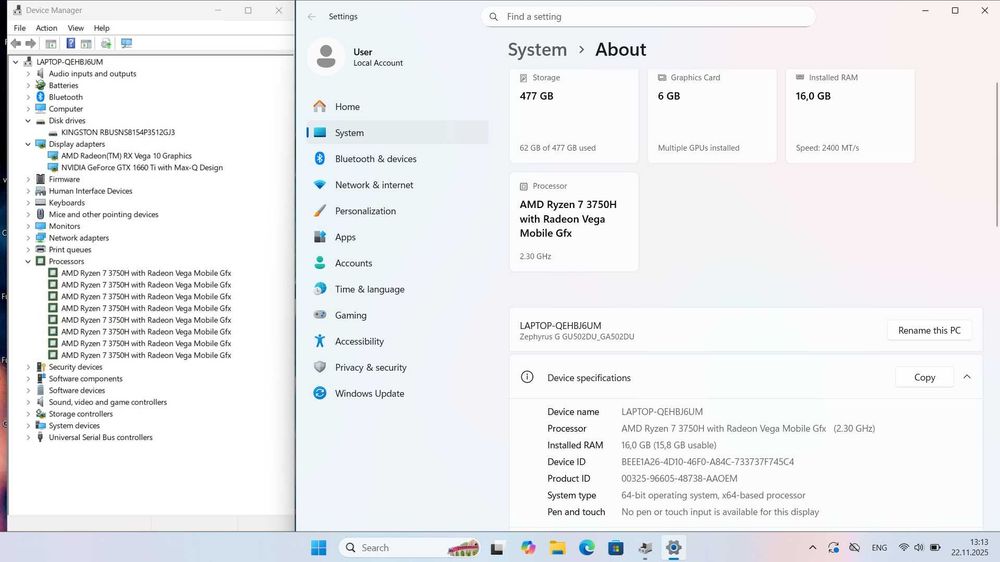Screen dimensions: 1000x562
Task: Expand Universal Serial Bus controllers node
Action: coord(28,438)
